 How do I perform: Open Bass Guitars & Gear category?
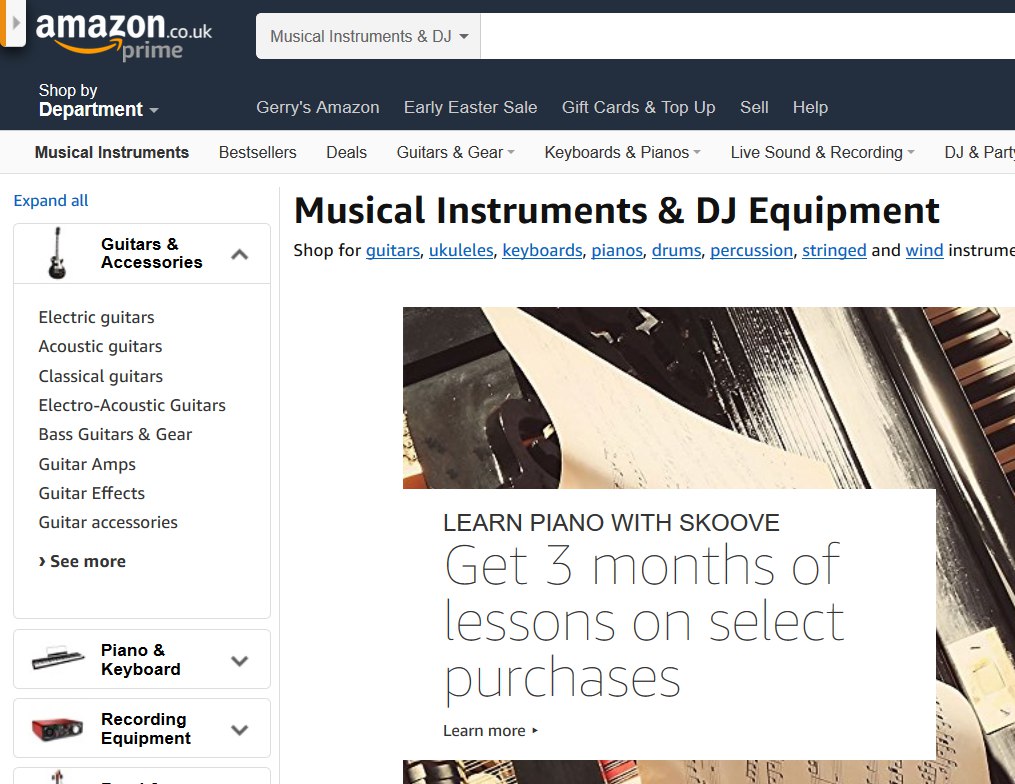coord(115,434)
